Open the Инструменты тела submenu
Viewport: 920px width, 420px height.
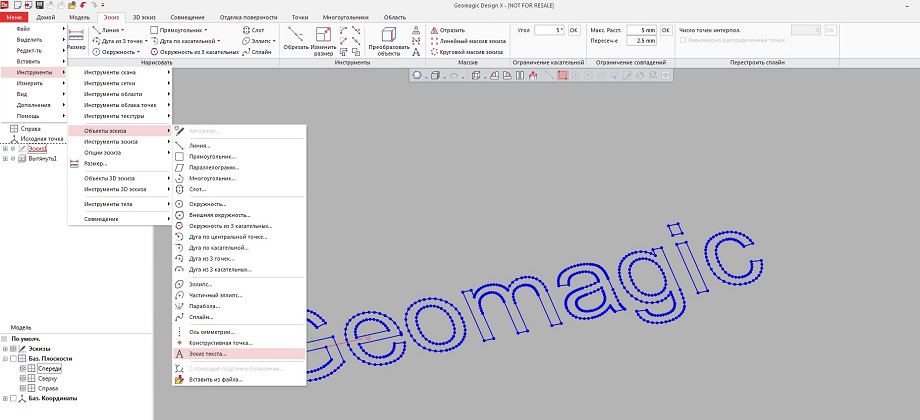120,204
